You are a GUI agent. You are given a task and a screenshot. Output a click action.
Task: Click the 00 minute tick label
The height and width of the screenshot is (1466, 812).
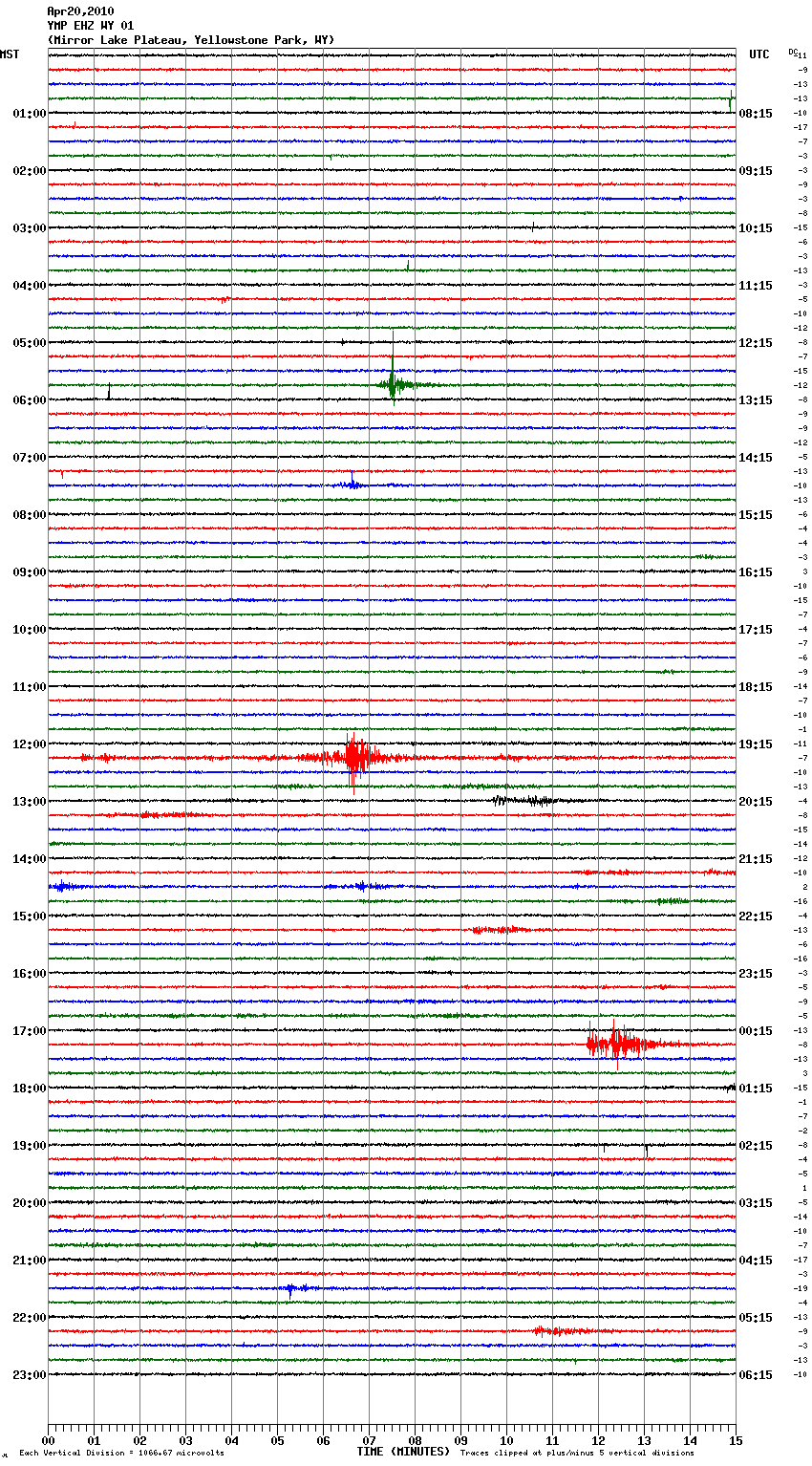(x=48, y=1440)
